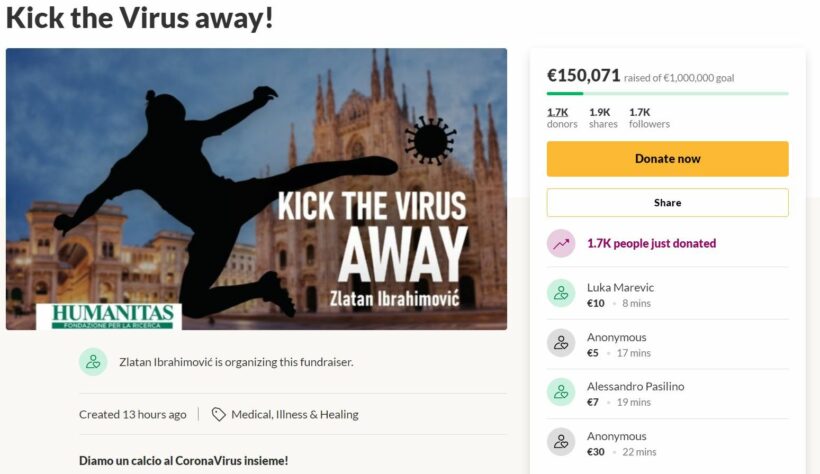The width and height of the screenshot is (820, 474).
Task: Click the 1.7K people just donated text
Action: pyautogui.click(x=651, y=243)
